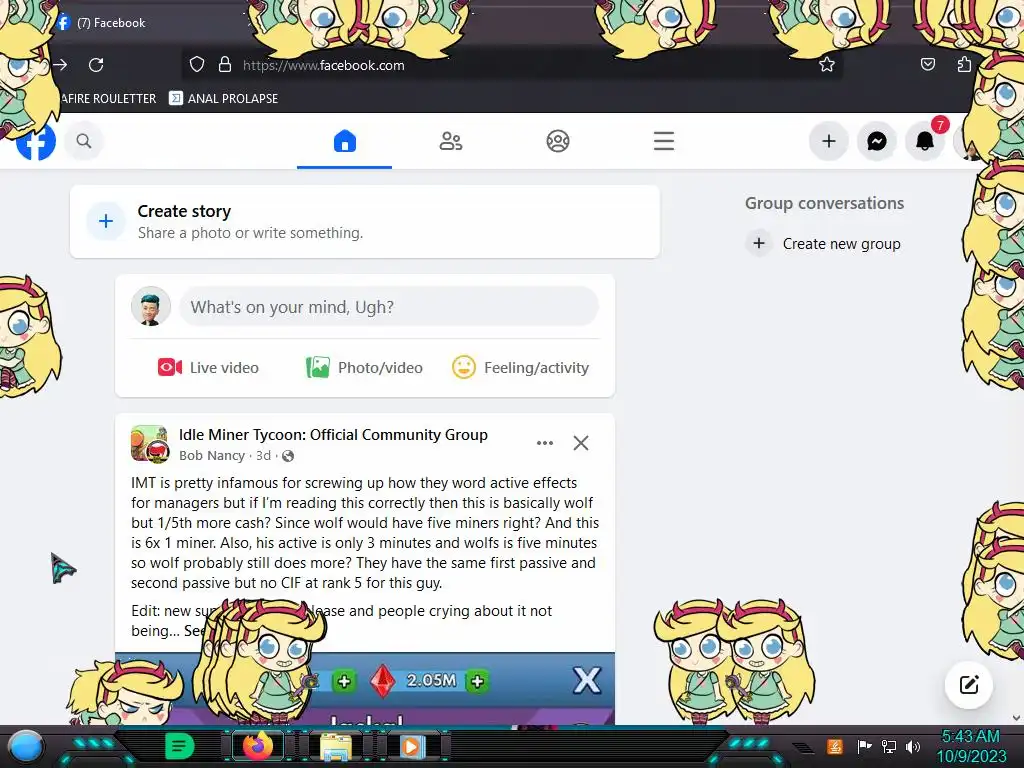Bookmark this page with star icon
The image size is (1024, 768).
point(827,65)
